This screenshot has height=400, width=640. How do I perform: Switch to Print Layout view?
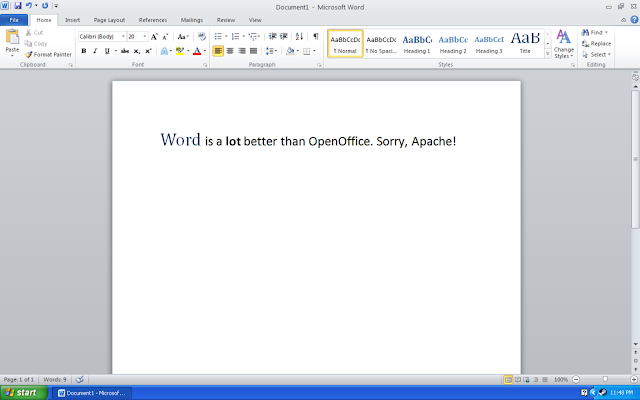coord(508,380)
